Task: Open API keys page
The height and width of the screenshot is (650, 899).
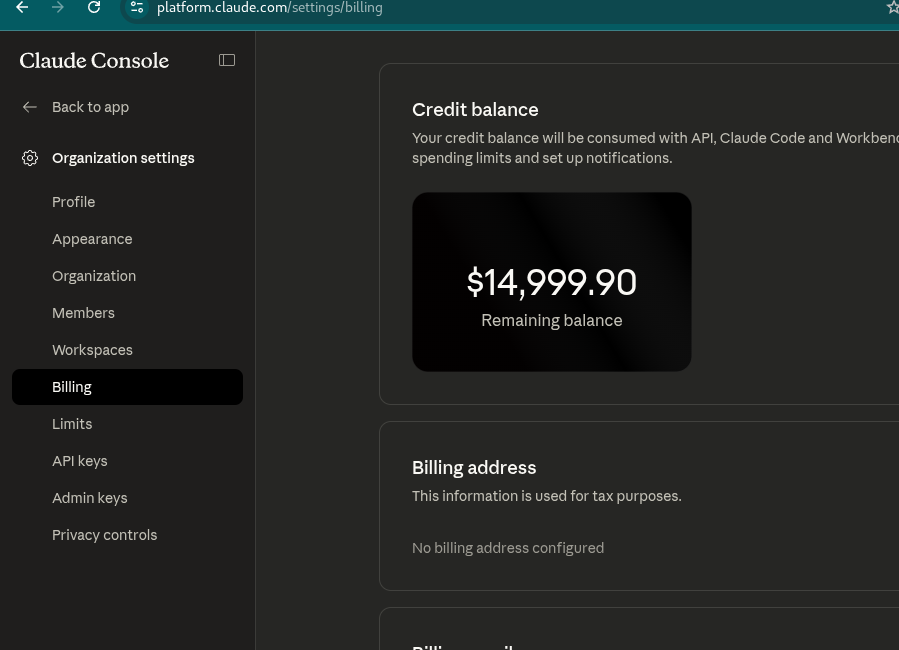Action: (x=80, y=461)
